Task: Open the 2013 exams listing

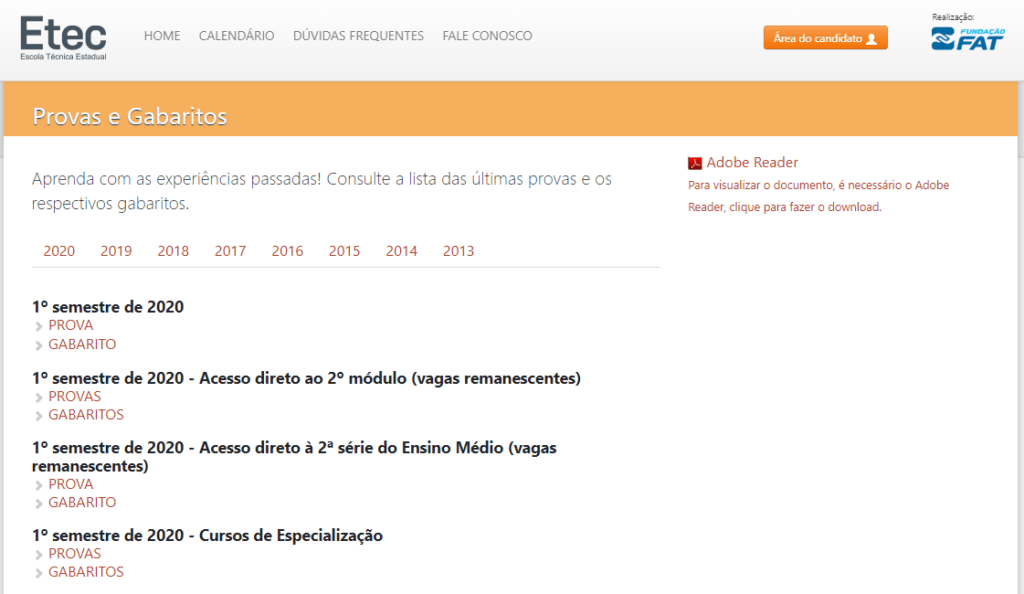Action: pyautogui.click(x=458, y=251)
